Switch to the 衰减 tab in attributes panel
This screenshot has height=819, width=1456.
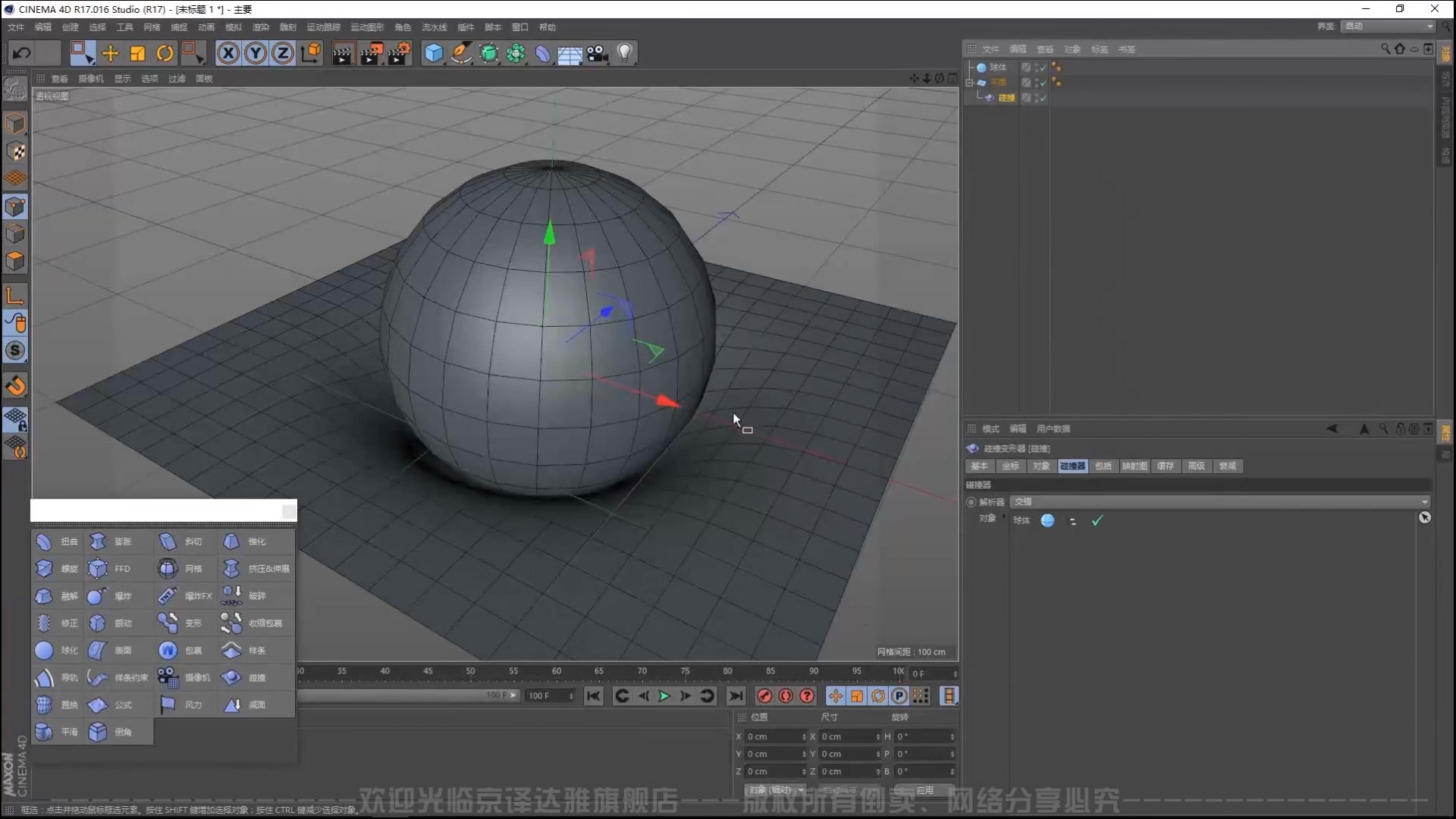pos(1227,466)
